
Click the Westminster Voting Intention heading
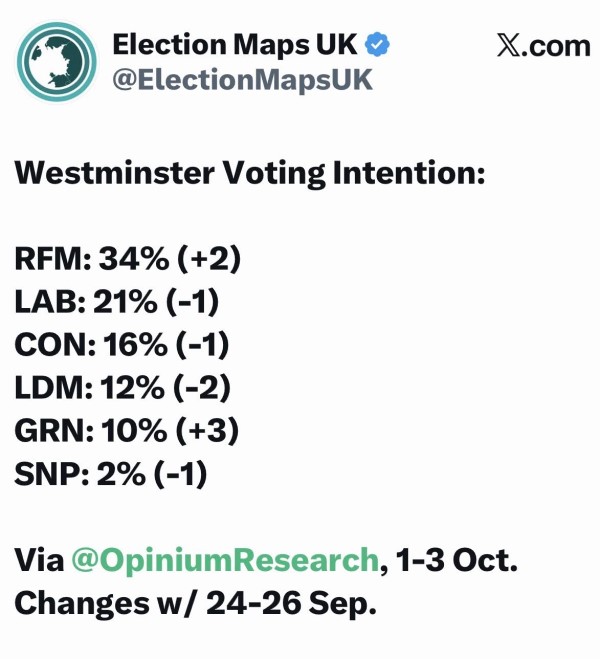click(249, 173)
